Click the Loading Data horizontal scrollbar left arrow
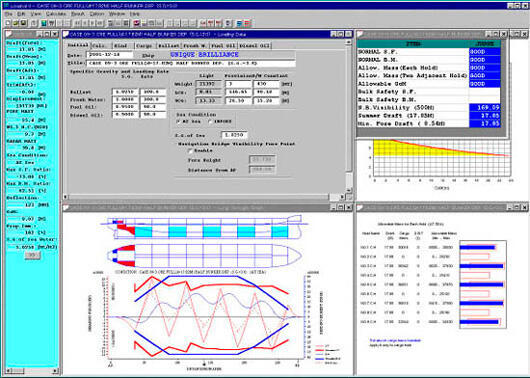 66,197
